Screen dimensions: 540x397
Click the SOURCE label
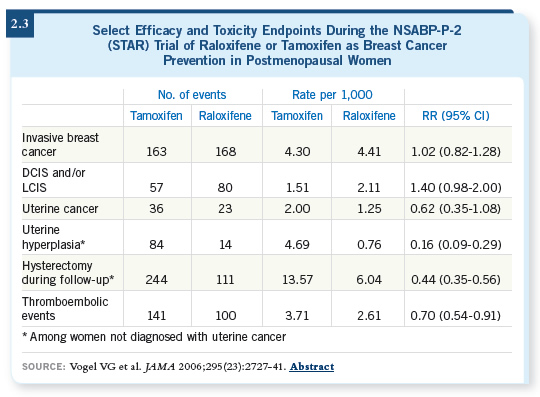[44, 367]
